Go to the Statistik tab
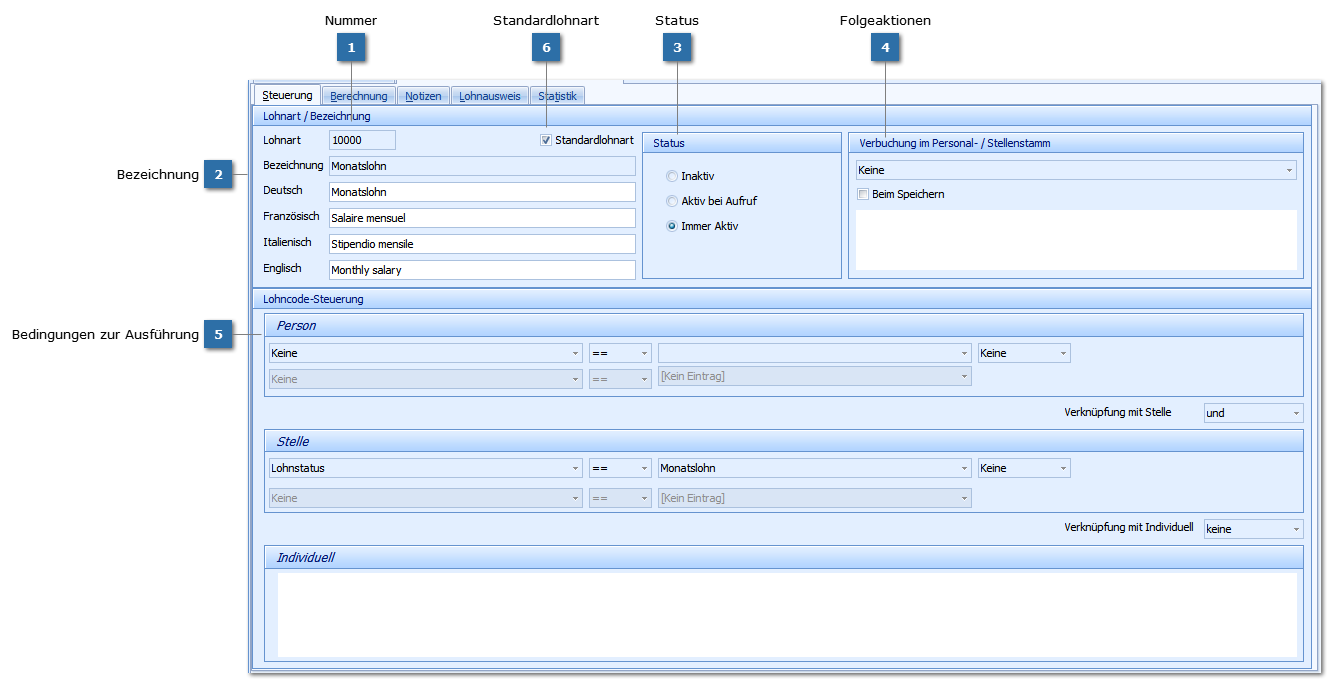The width and height of the screenshot is (1330, 682). (557, 96)
